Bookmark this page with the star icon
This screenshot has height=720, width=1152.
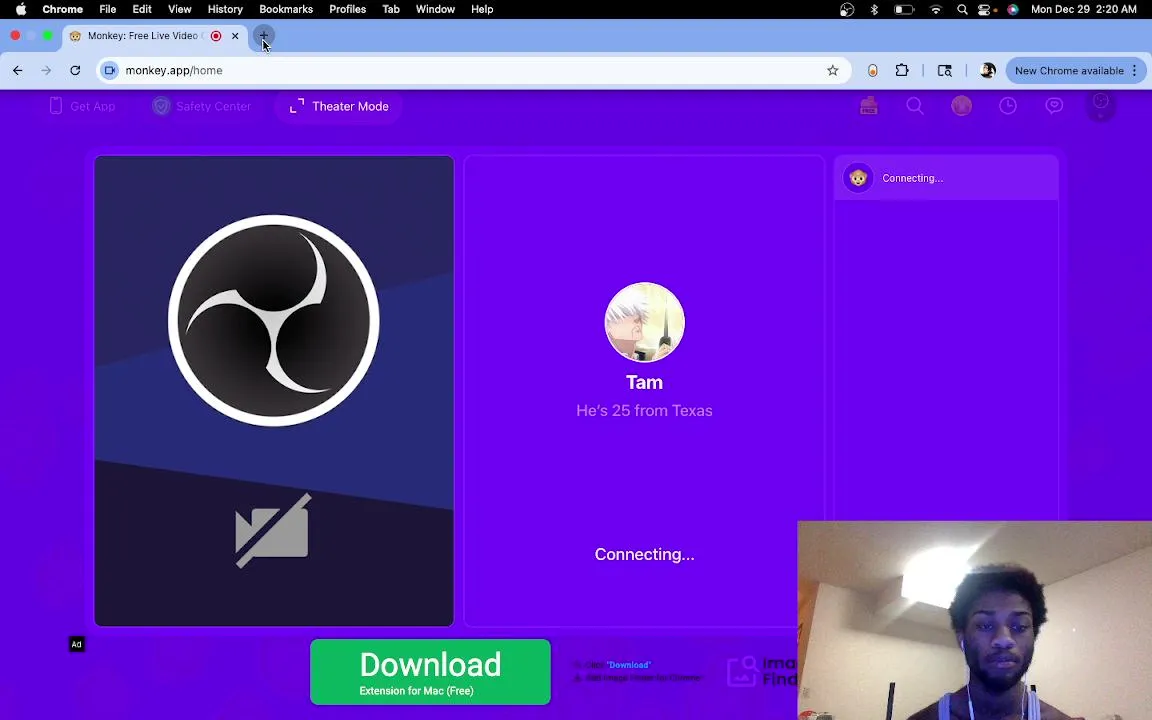[832, 71]
